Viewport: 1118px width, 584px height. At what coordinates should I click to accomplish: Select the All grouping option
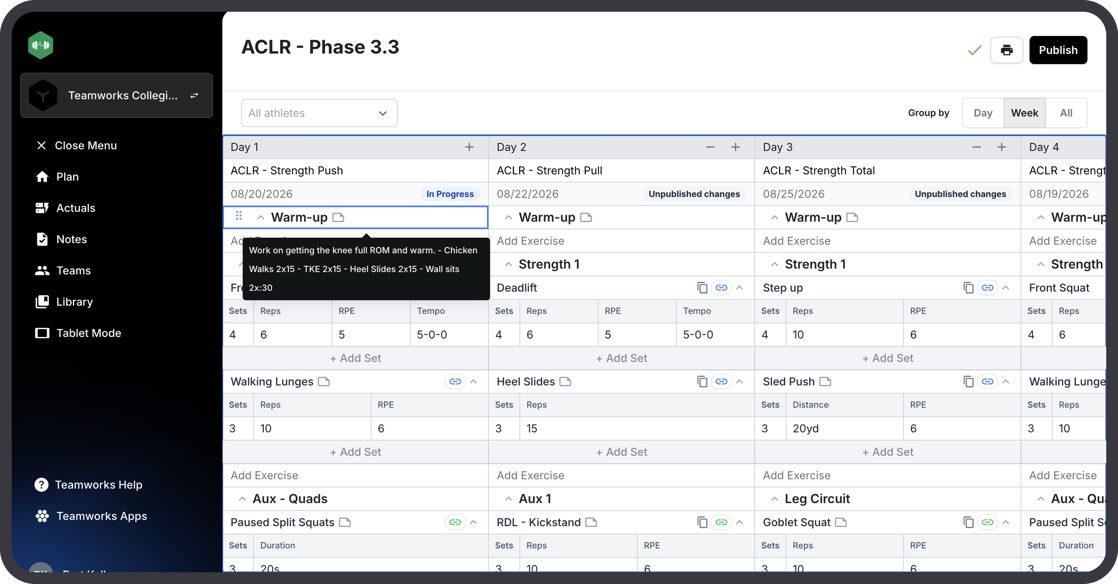(1066, 113)
